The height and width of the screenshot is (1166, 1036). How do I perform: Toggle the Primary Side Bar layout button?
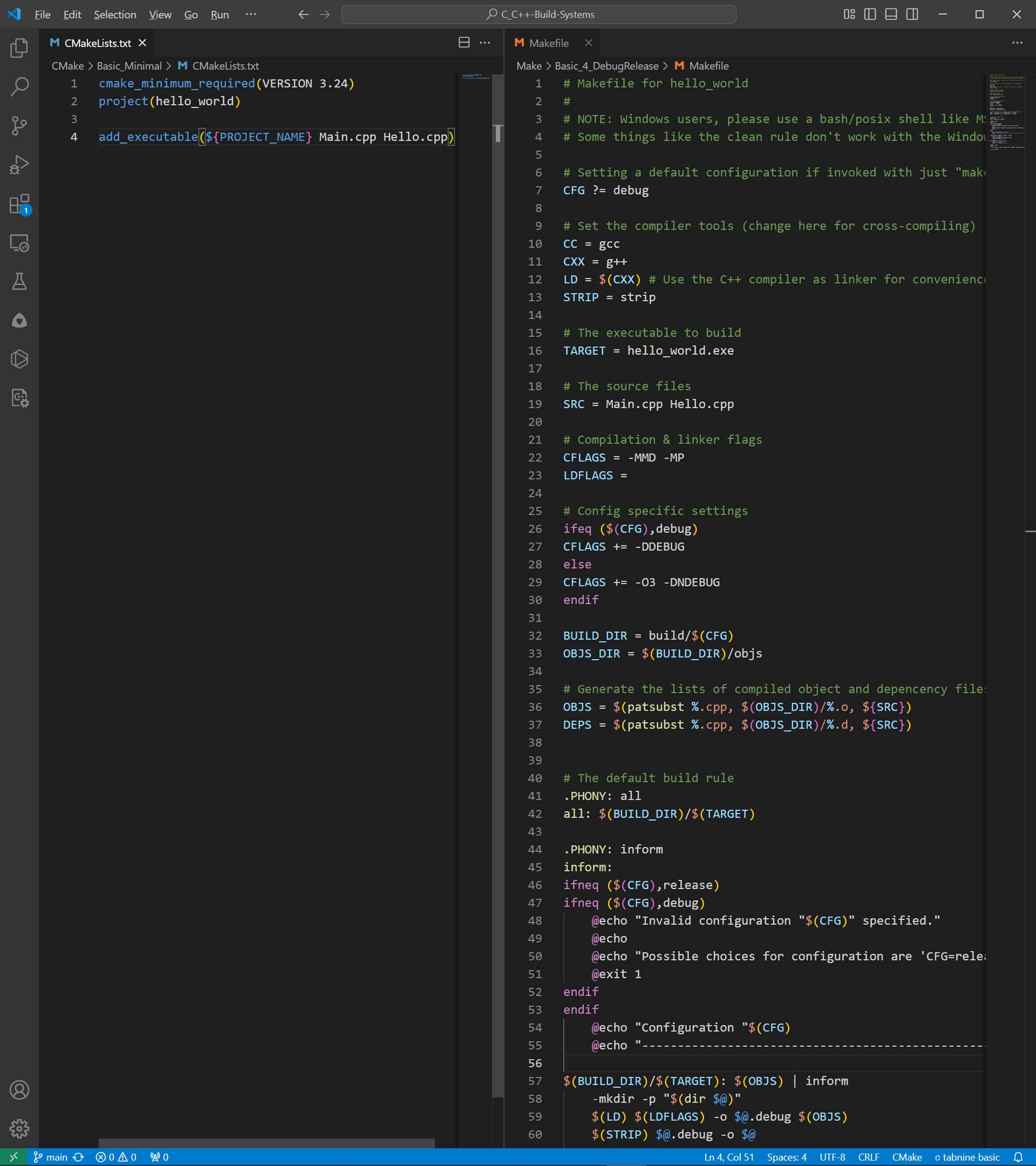pos(870,14)
